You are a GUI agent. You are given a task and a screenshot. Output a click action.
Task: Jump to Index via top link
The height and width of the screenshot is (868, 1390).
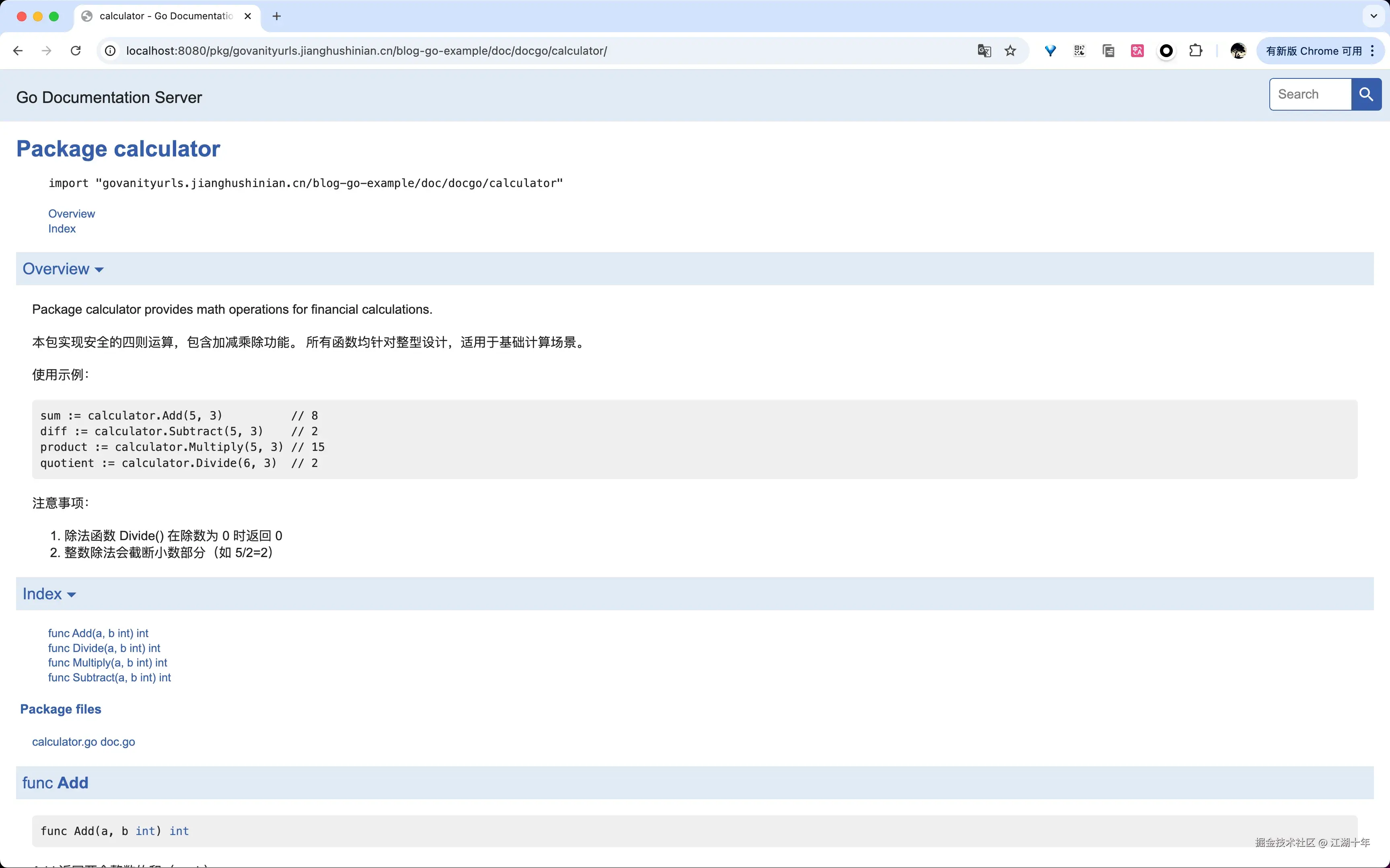click(62, 228)
